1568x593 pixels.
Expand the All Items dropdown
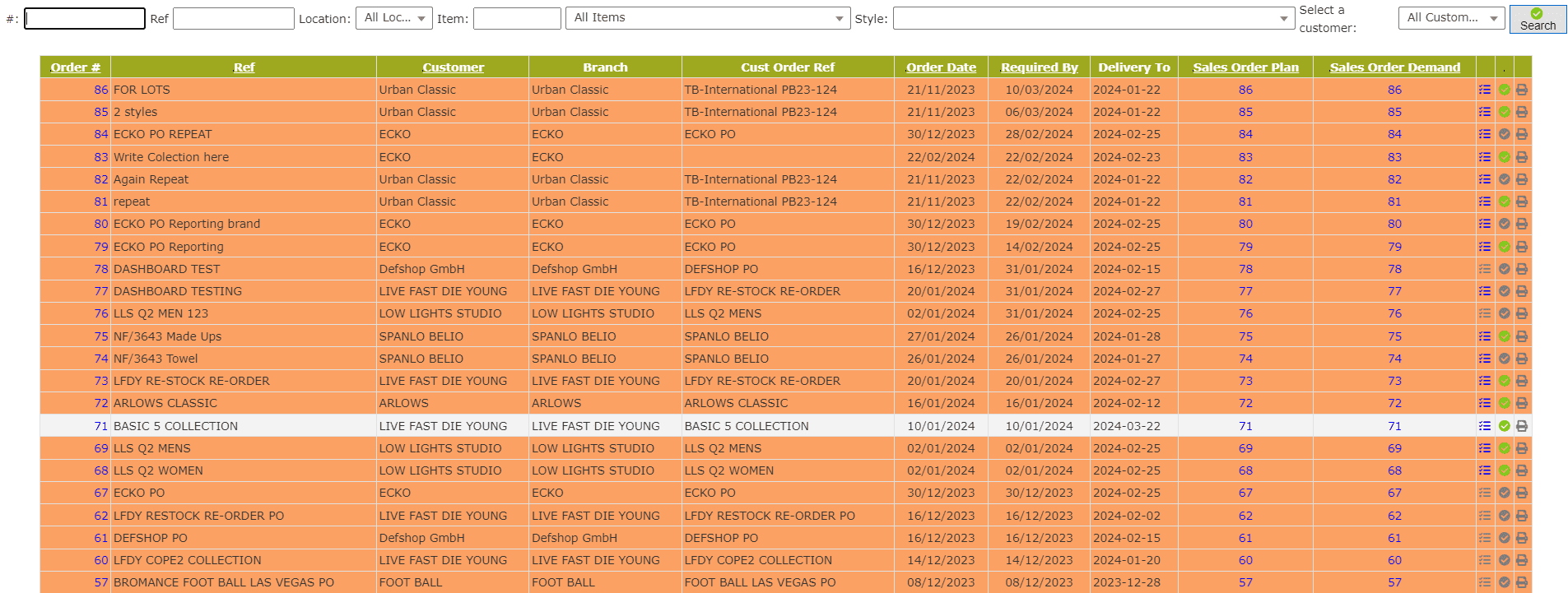point(707,18)
